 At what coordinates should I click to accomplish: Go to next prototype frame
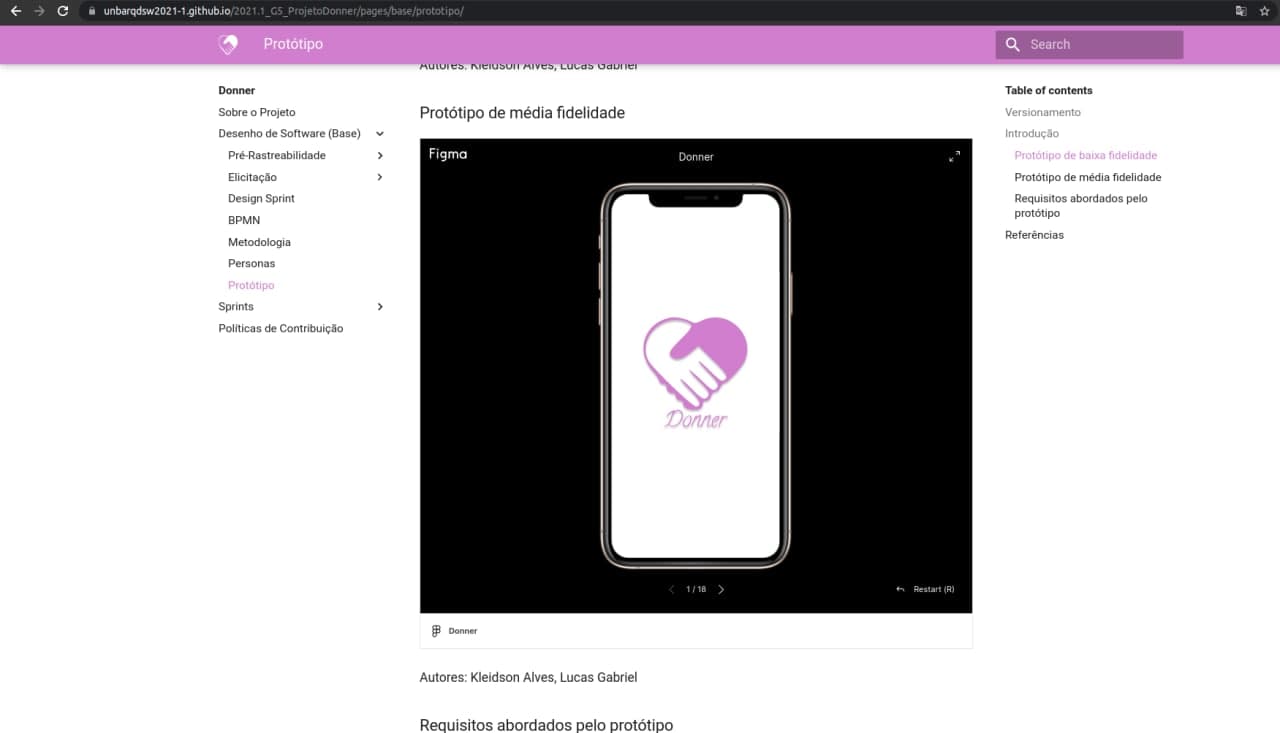721,589
